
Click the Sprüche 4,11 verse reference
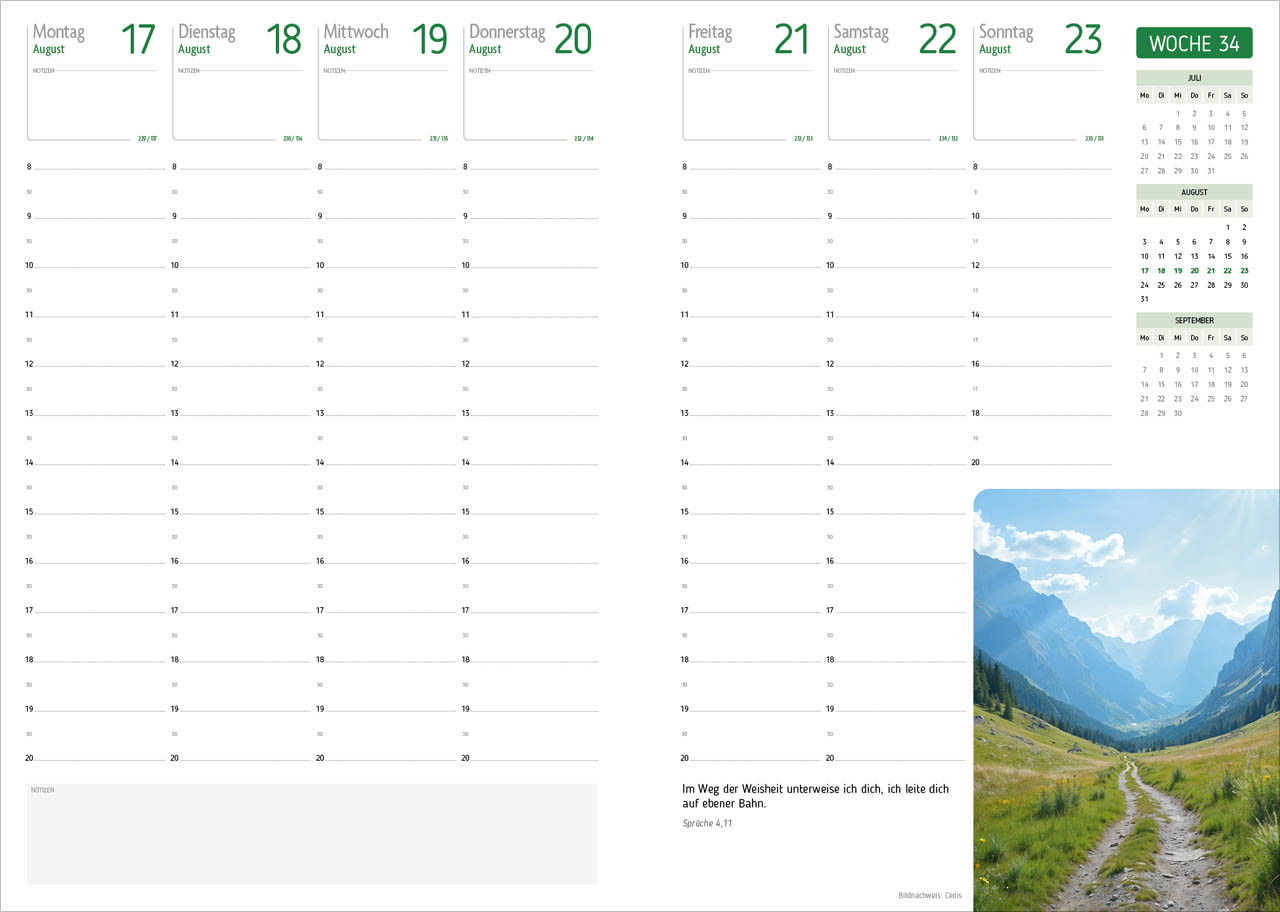[x=707, y=823]
